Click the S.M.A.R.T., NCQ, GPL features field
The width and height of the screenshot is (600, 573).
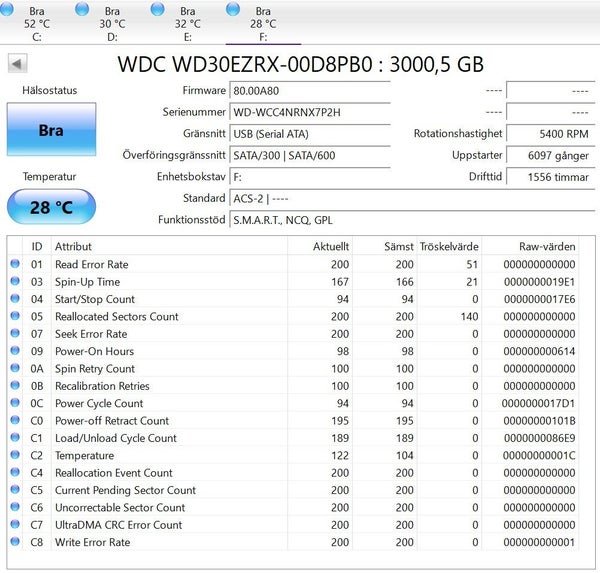click(x=412, y=220)
